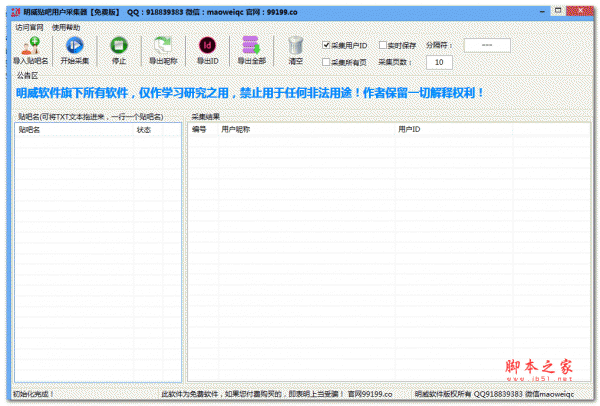Enable the 采集所有页 checkbox
Image resolution: width=600 pixels, height=406 pixels.
[327, 62]
